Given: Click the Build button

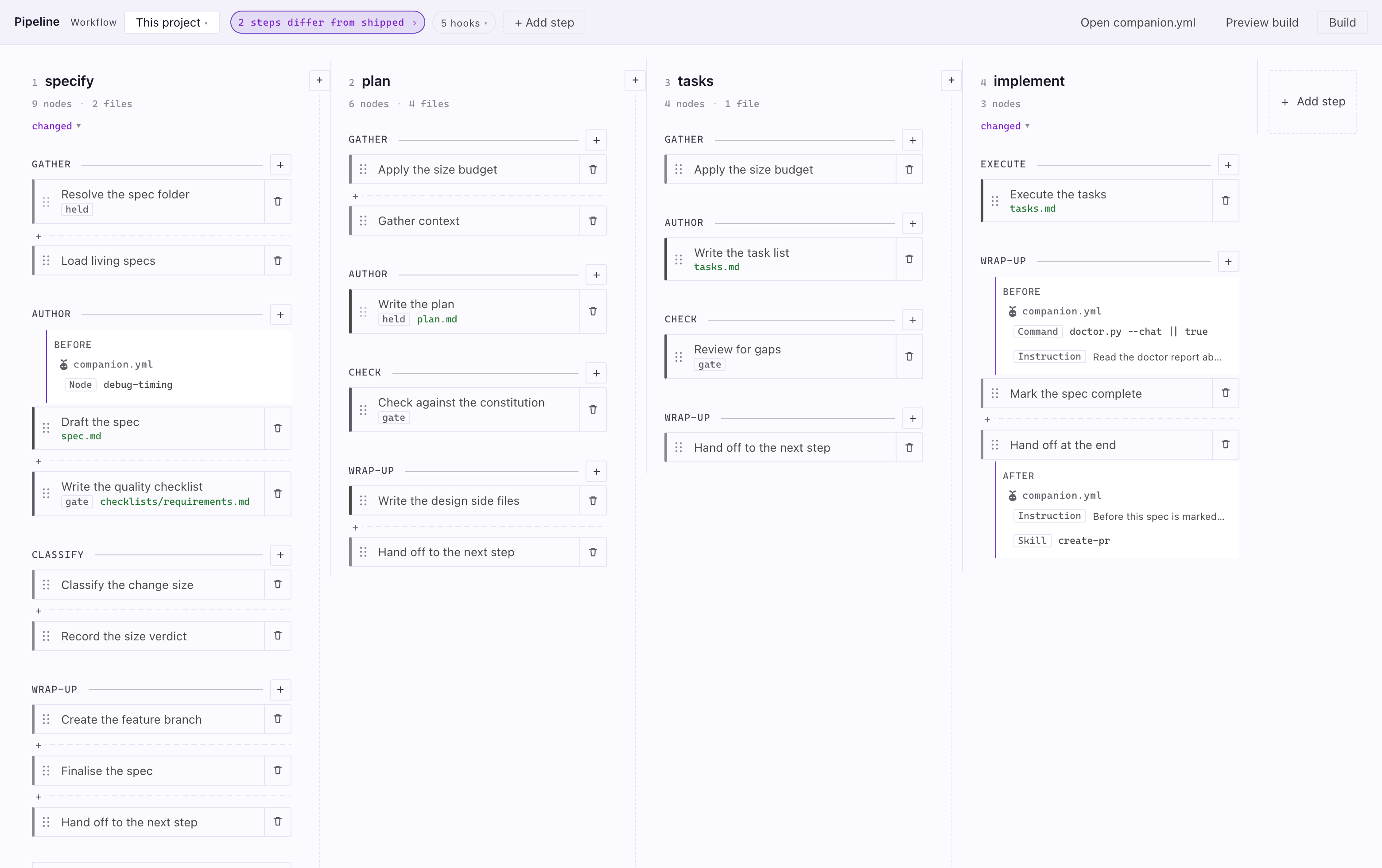Looking at the screenshot, I should tap(1342, 23).
